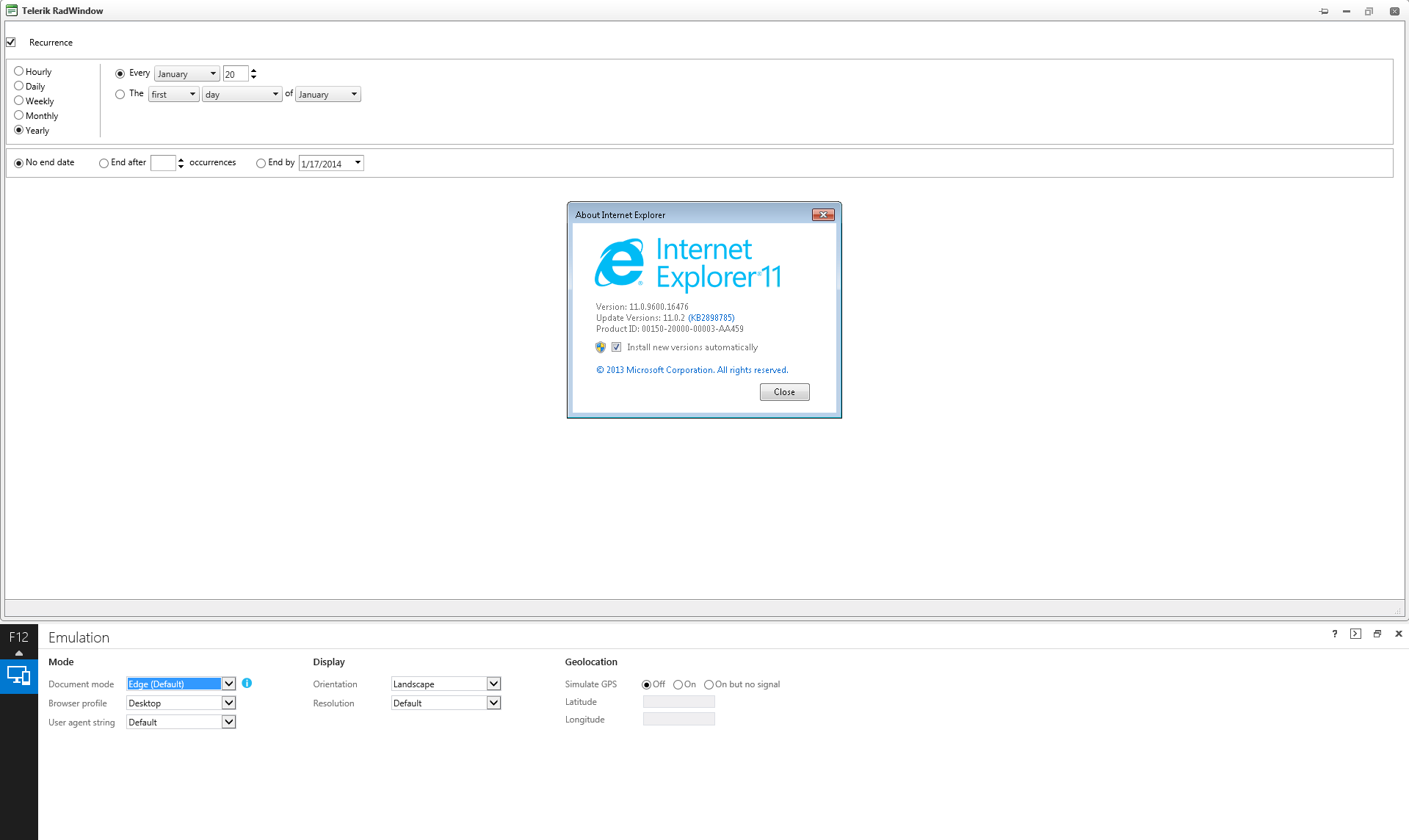Decrease the End after occurrences count
The width and height of the screenshot is (1409, 840).
click(181, 166)
